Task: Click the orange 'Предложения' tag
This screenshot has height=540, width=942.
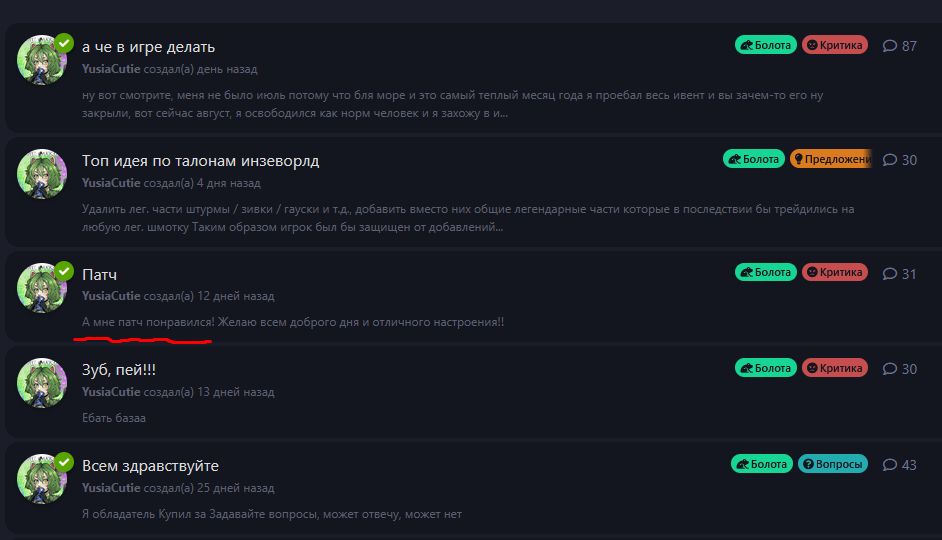Action: [x=831, y=159]
